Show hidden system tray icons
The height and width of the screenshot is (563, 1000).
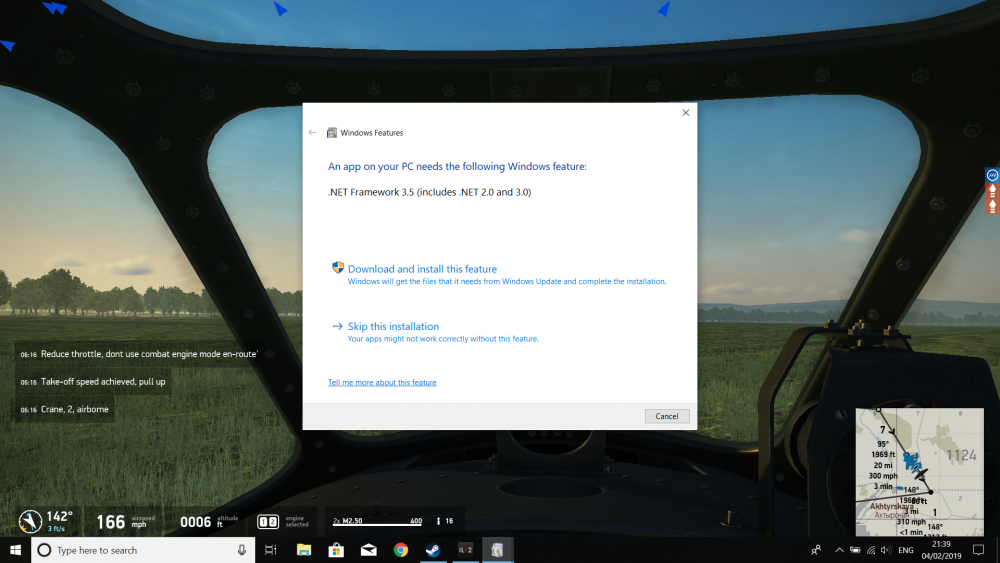[x=839, y=550]
